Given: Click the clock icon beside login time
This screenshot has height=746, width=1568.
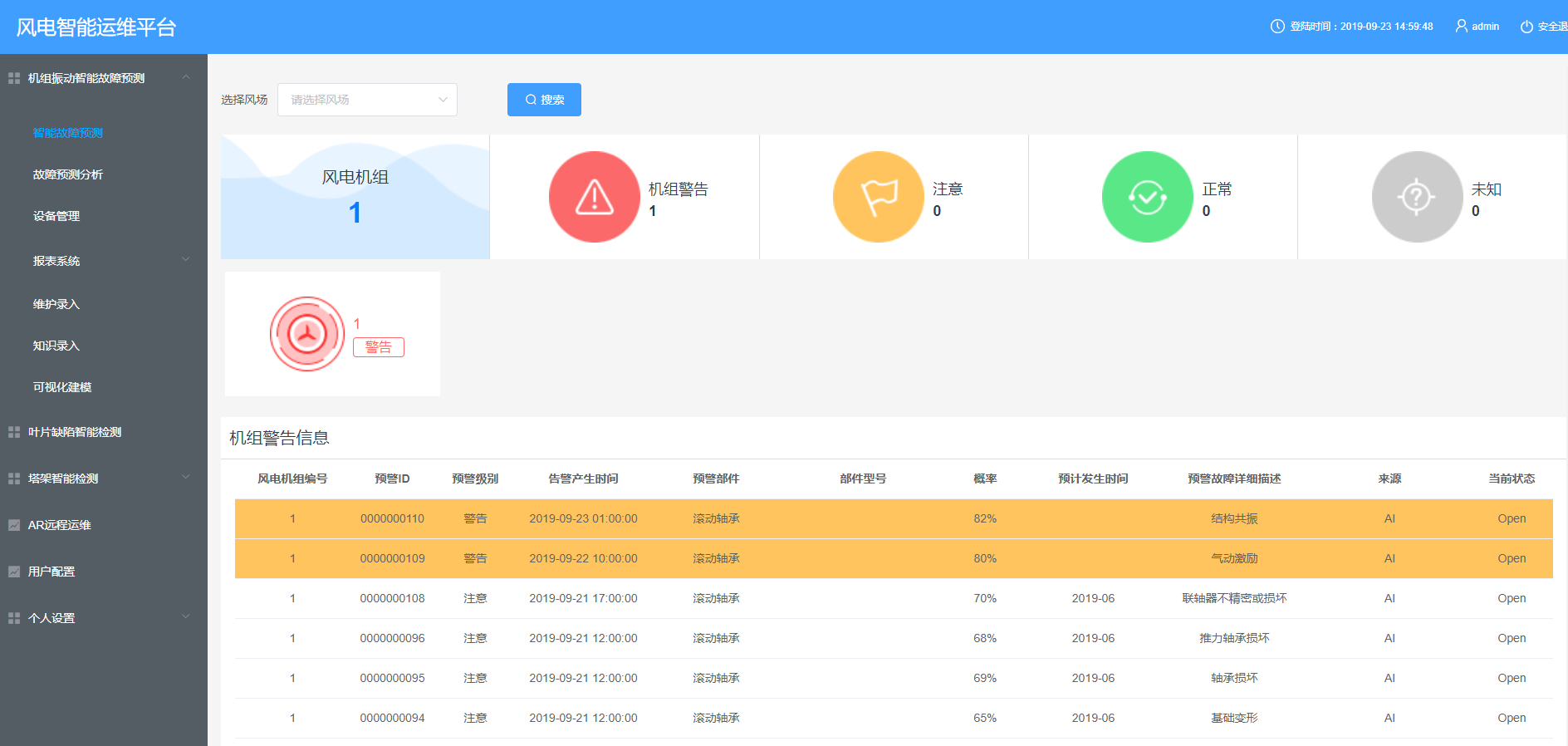Looking at the screenshot, I should click(1277, 27).
